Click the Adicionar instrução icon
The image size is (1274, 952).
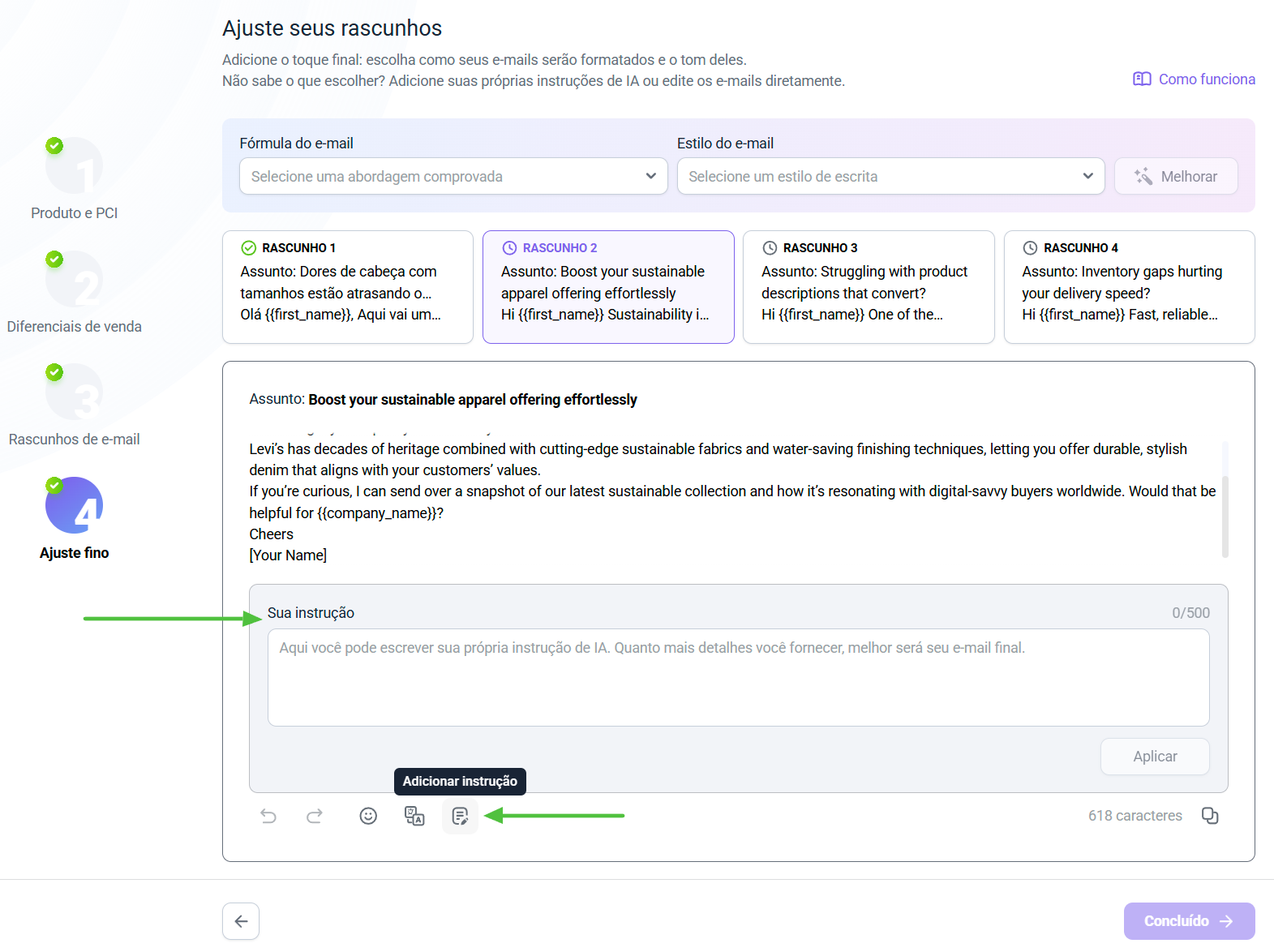click(x=461, y=816)
